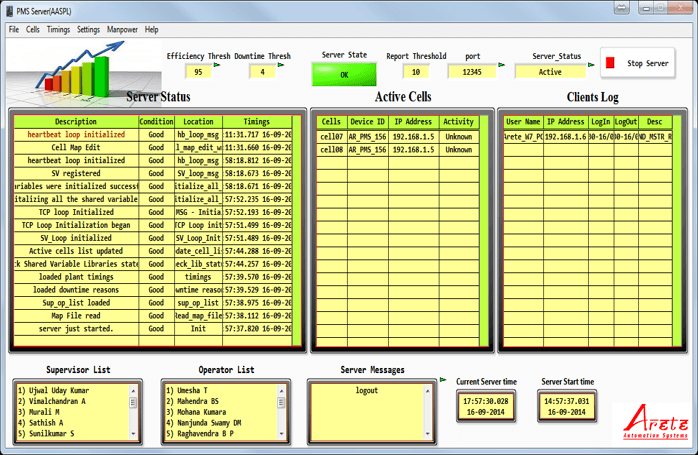Image resolution: width=698 pixels, height=455 pixels.
Task: Select operator Umesha T
Action: [187, 390]
